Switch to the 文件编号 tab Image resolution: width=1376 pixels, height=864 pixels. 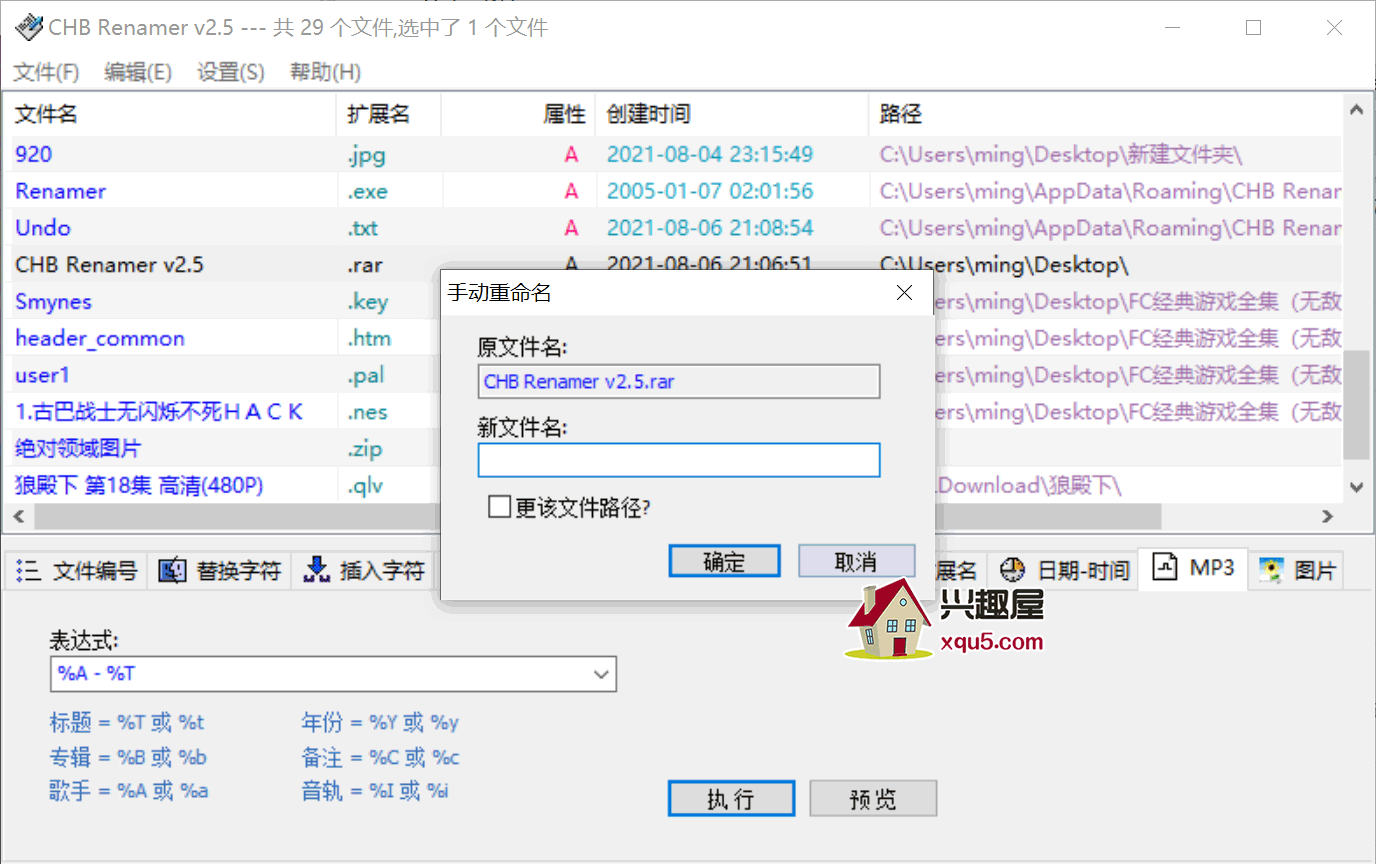(x=76, y=571)
